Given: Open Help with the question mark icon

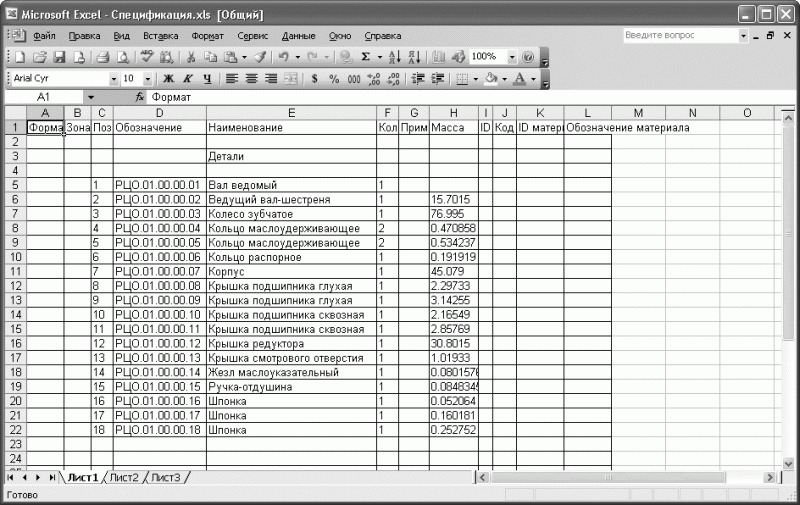Looking at the screenshot, I should click(x=528, y=57).
